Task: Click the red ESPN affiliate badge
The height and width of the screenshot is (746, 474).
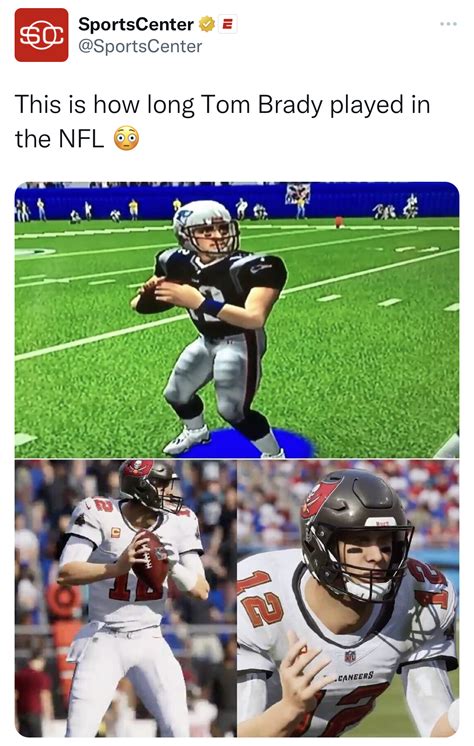Action: pos(227,24)
